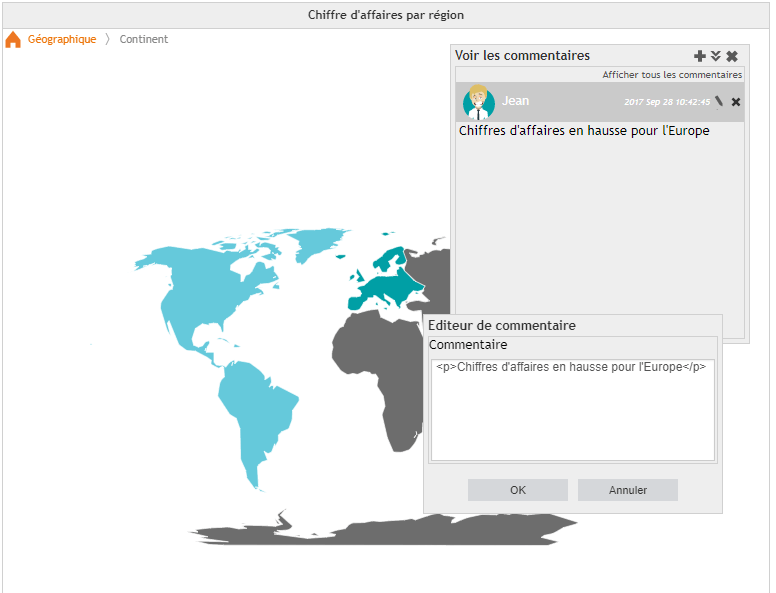Click Greenland on the map
Screen dimensions: 776x593
click(317, 243)
